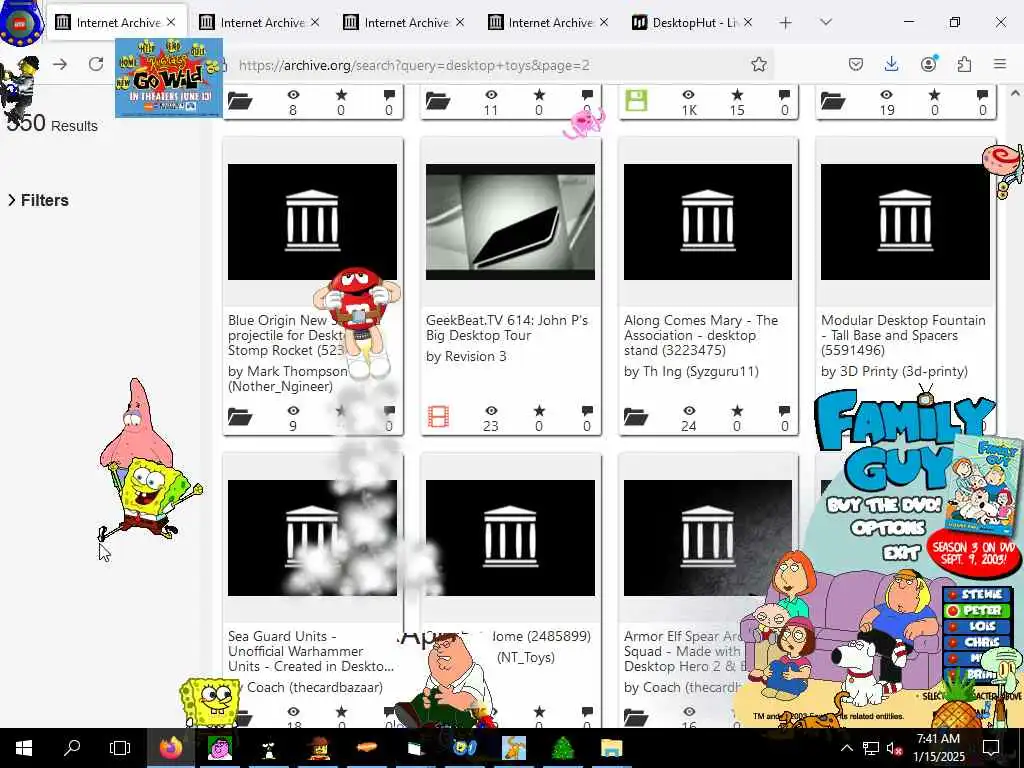
Task: Close the active Internet Archive tab
Action: (171, 22)
